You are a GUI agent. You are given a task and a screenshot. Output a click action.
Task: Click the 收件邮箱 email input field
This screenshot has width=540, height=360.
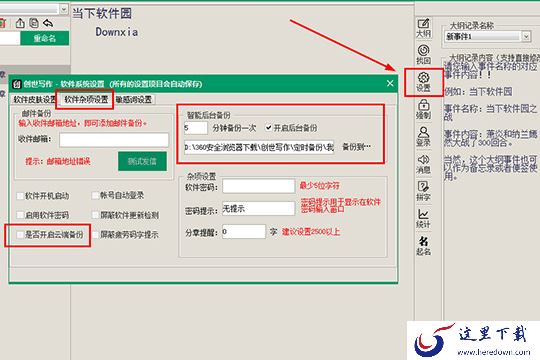114,140
